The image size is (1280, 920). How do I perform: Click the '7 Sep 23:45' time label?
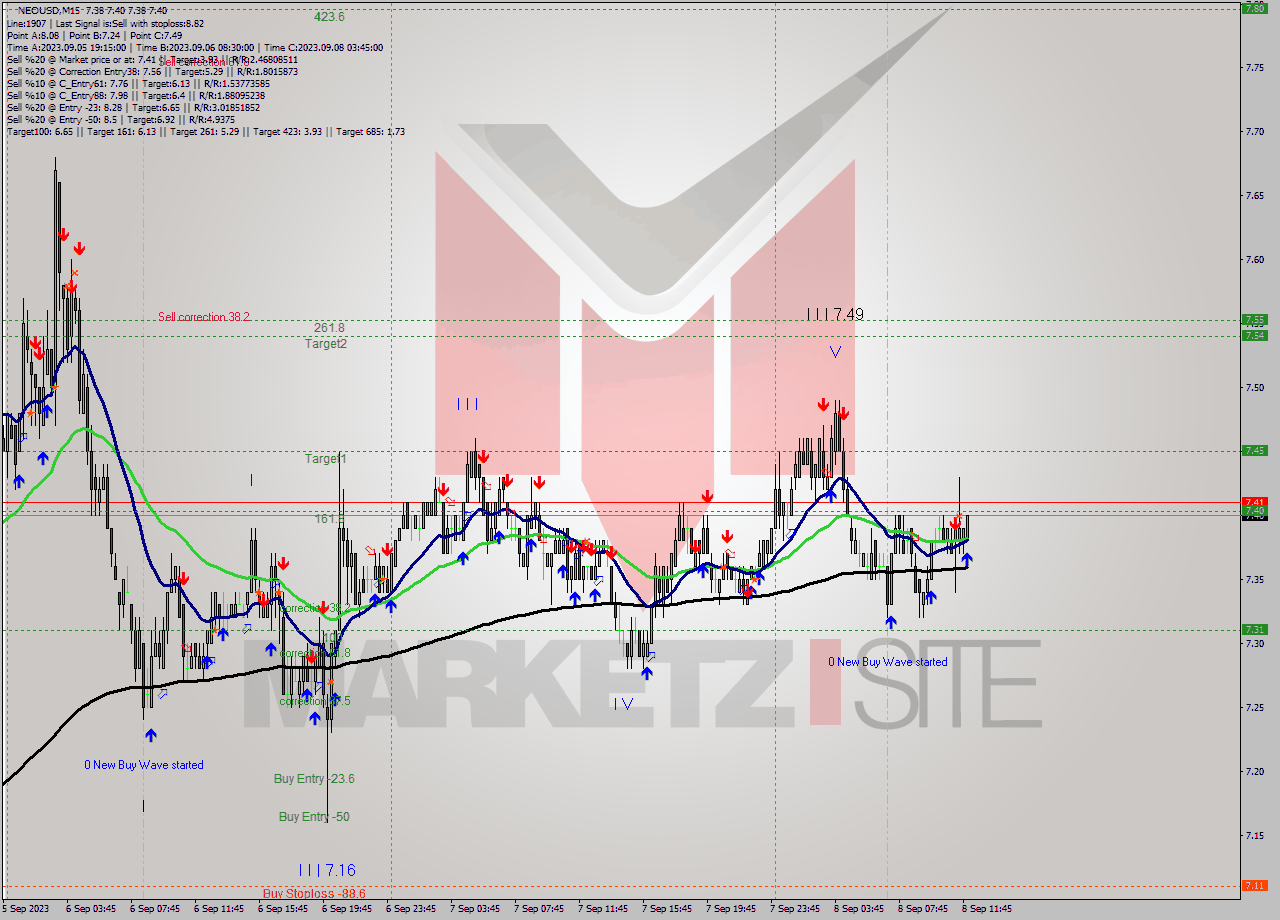[x=795, y=909]
